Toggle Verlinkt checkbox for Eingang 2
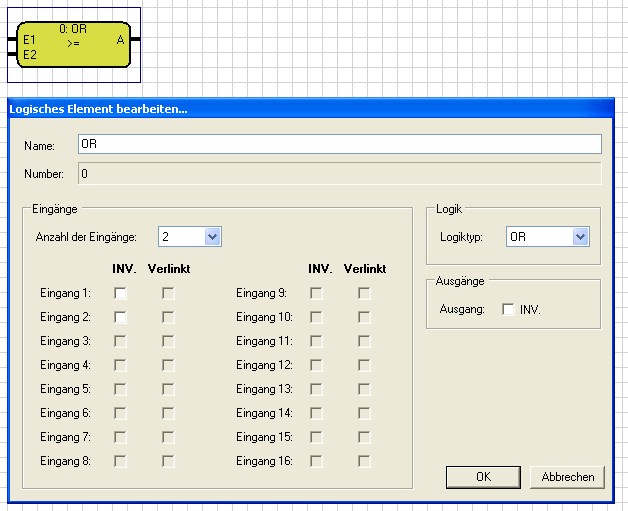This screenshot has height=511, width=628. (168, 317)
